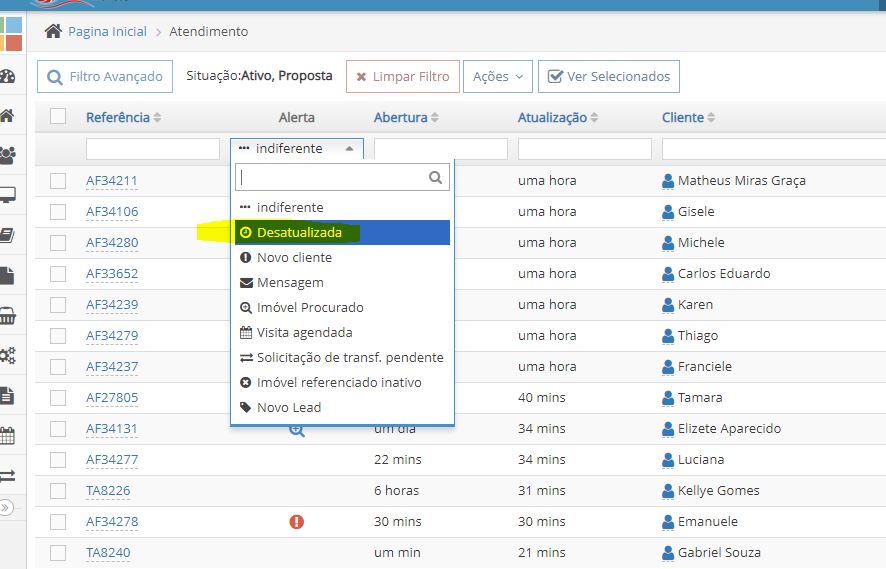The image size is (886, 569).
Task: Tick the checkbox for row AF34211
Action: pyautogui.click(x=58, y=181)
